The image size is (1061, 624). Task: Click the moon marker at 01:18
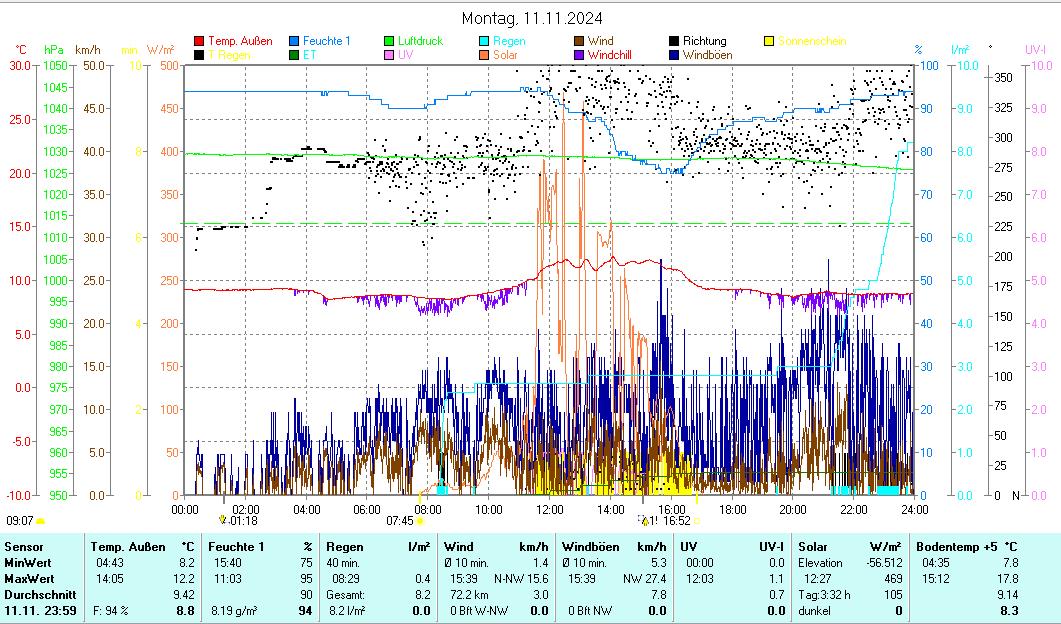[x=222, y=520]
